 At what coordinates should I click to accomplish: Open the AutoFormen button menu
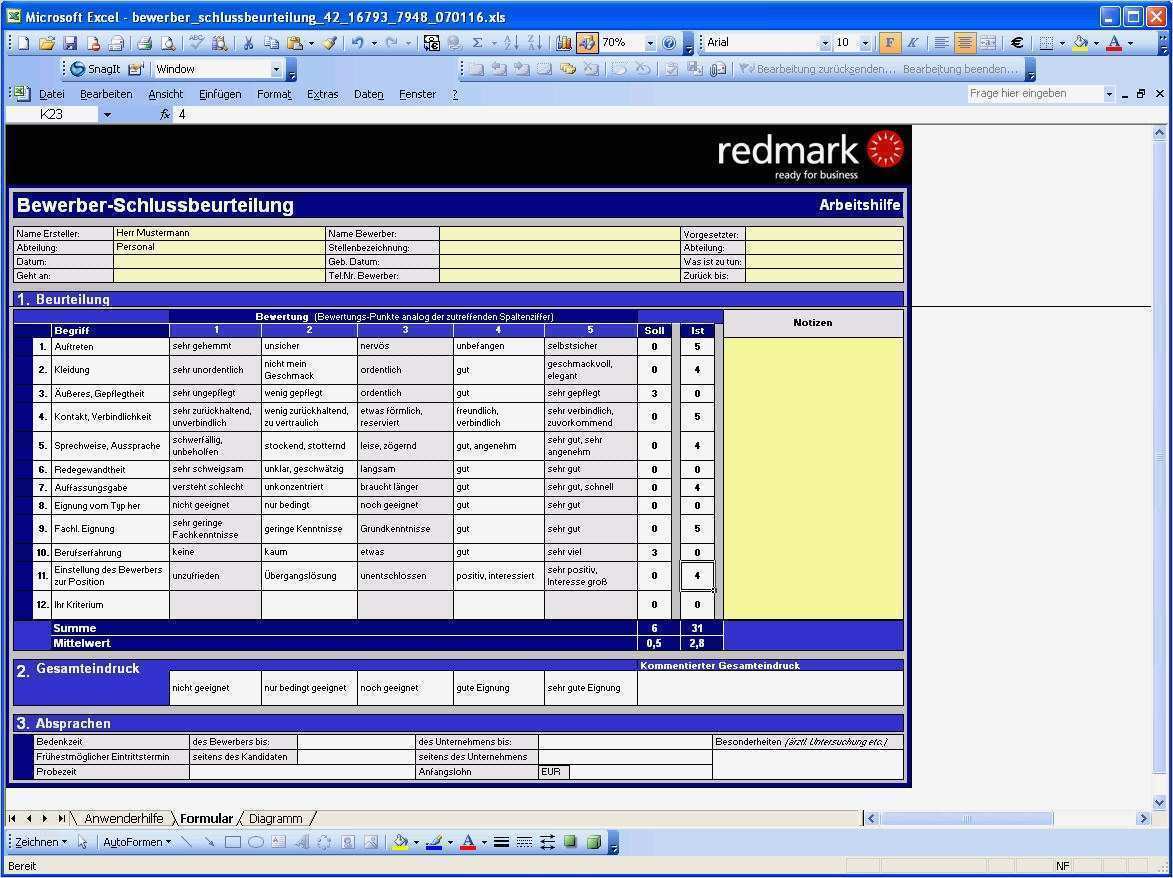[136, 842]
